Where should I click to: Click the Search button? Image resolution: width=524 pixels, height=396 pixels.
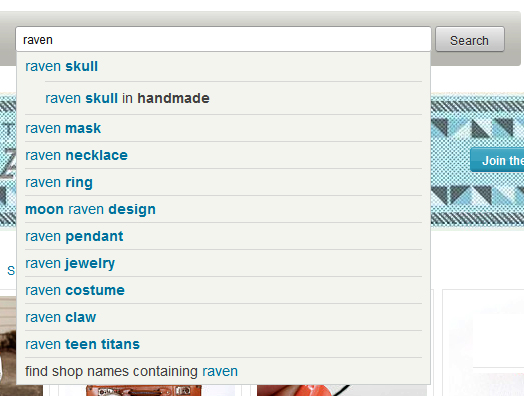tap(470, 40)
